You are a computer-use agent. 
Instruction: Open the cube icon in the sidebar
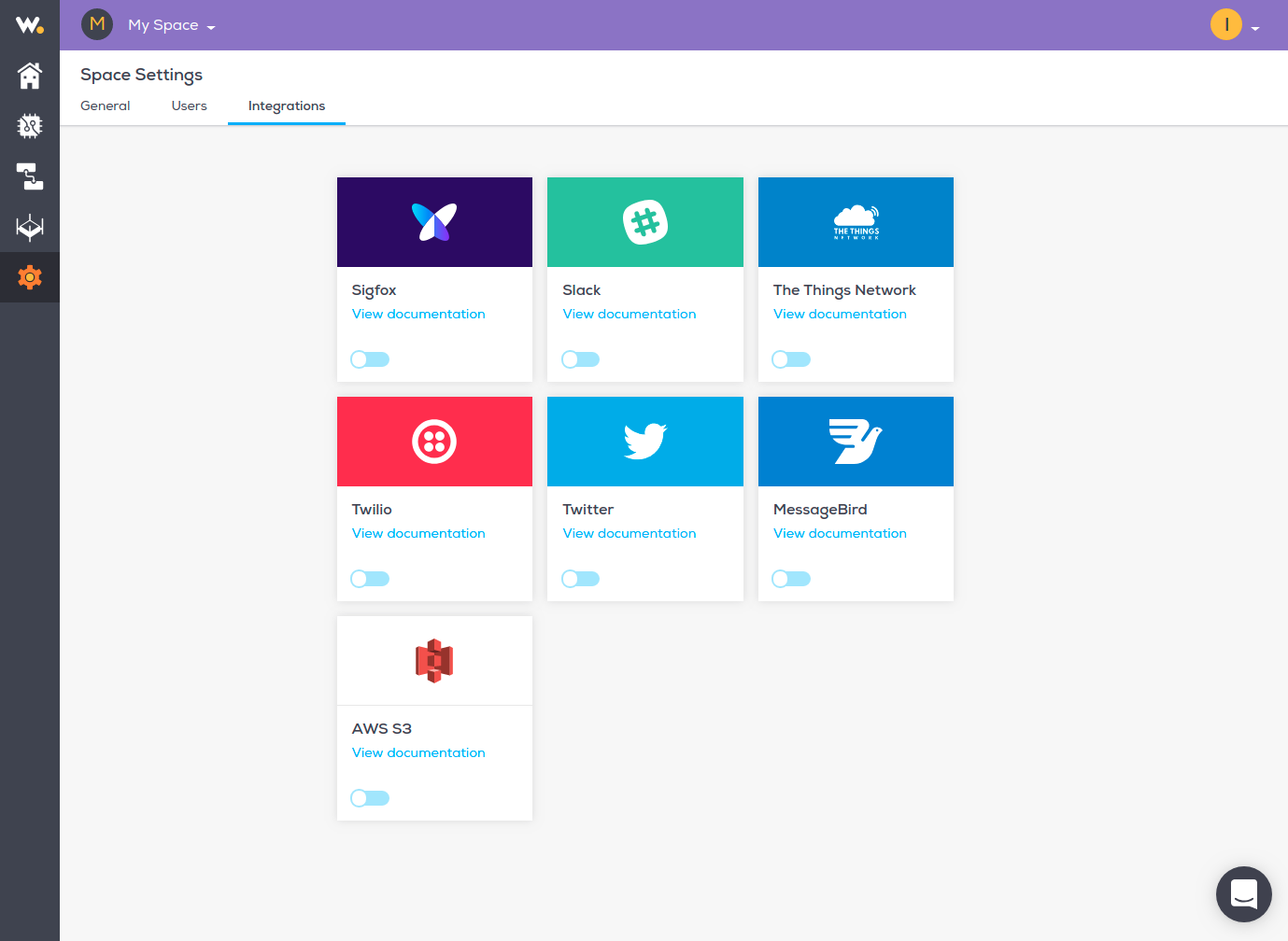[x=30, y=227]
